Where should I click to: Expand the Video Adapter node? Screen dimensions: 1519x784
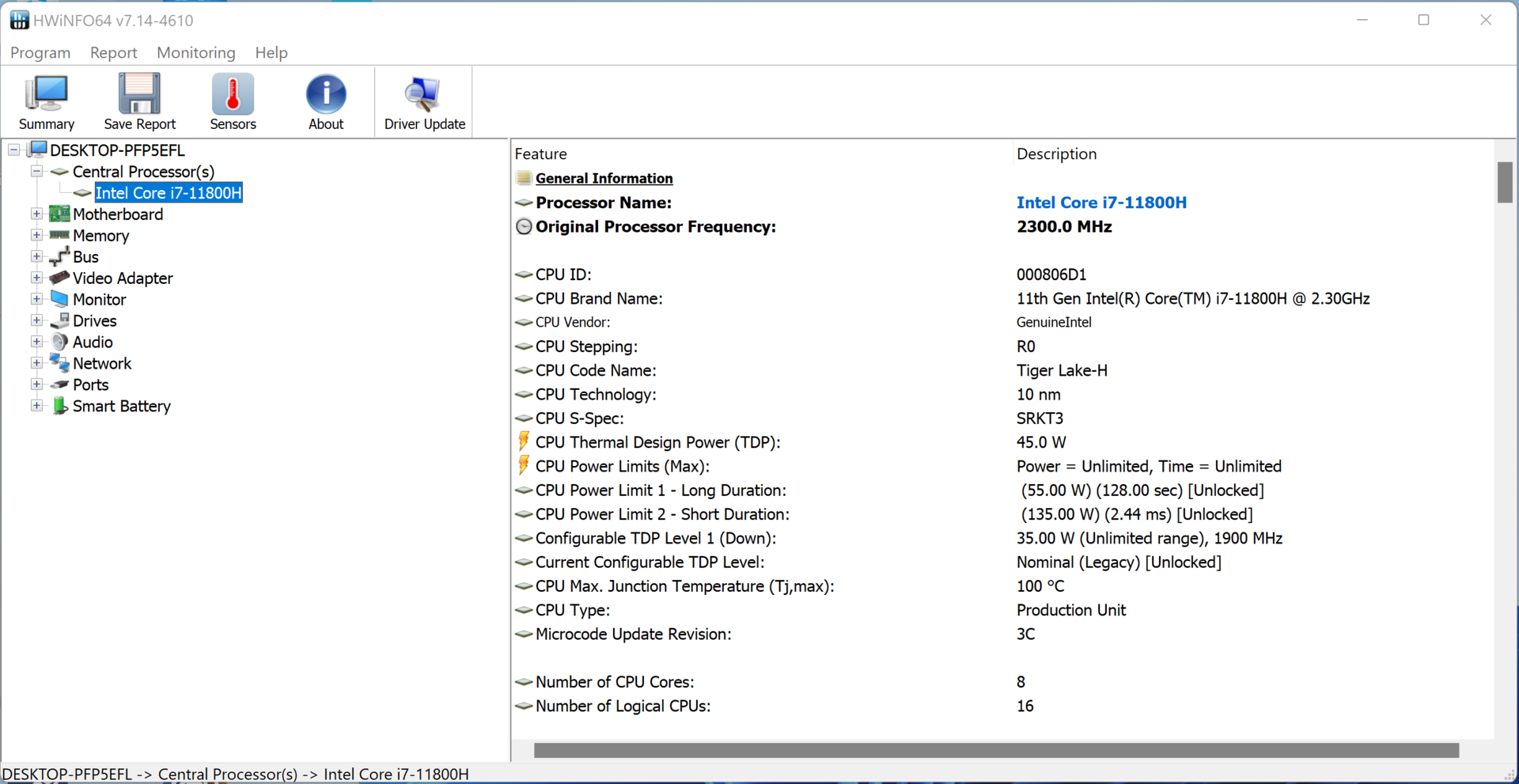point(36,278)
